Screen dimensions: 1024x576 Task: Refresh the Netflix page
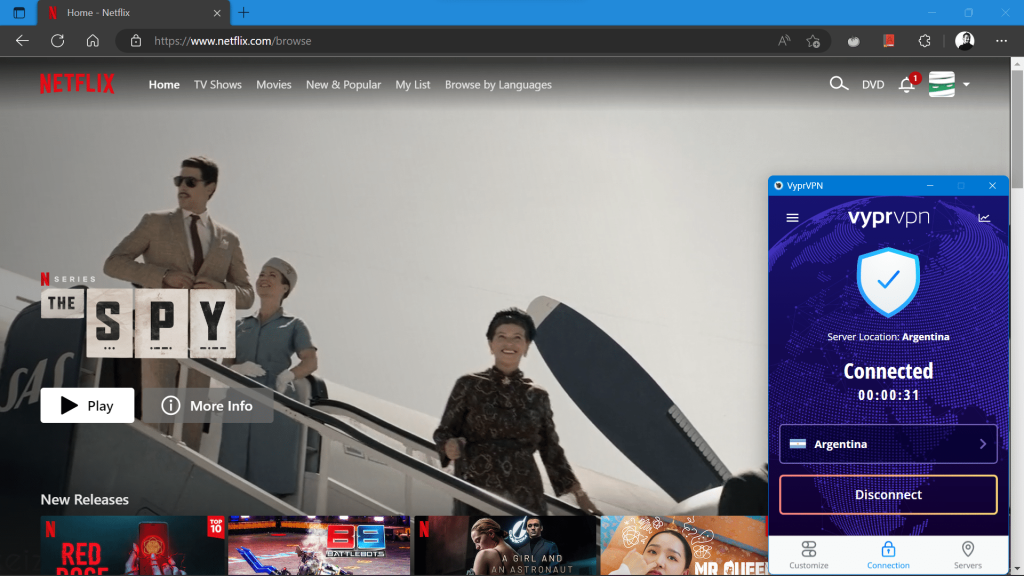[x=57, y=40]
